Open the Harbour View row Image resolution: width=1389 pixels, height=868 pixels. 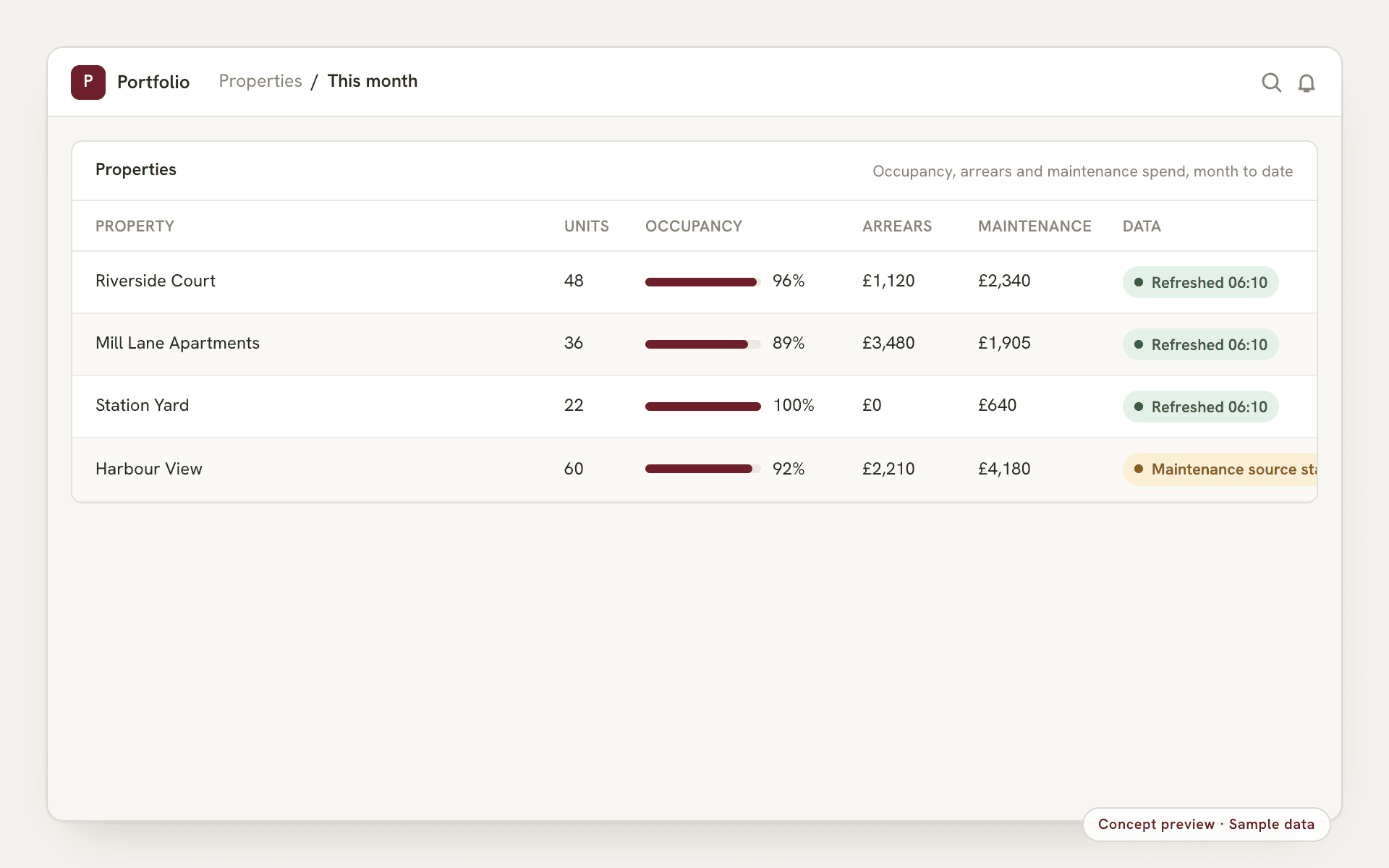694,469
